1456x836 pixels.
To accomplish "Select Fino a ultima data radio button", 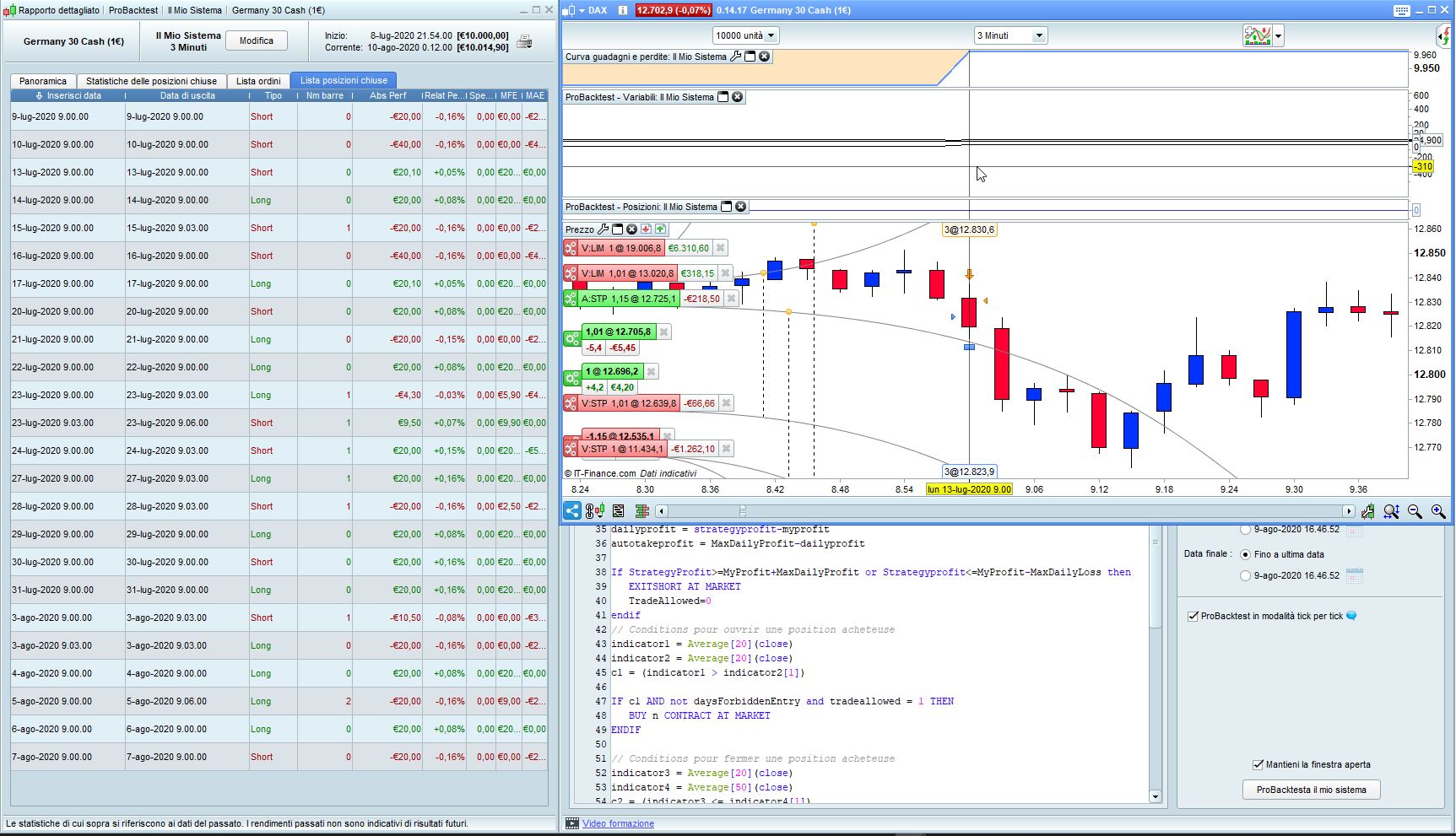I will pyautogui.click(x=1245, y=554).
